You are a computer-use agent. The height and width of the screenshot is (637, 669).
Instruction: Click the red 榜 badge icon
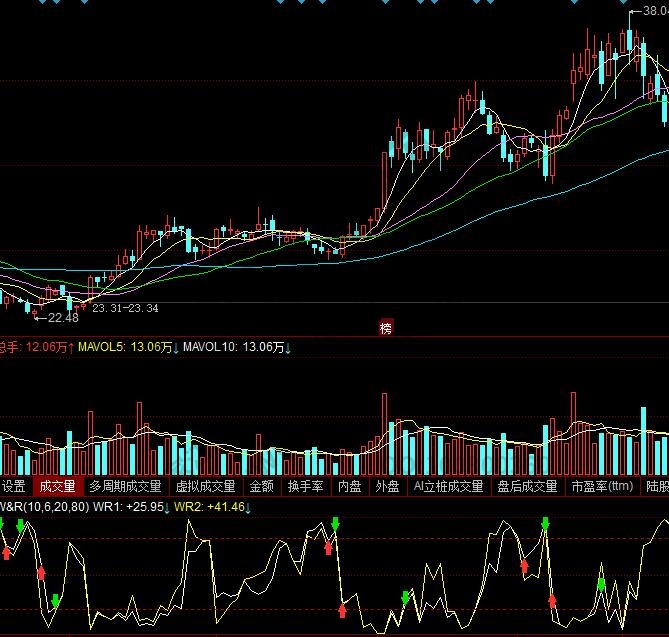point(386,327)
